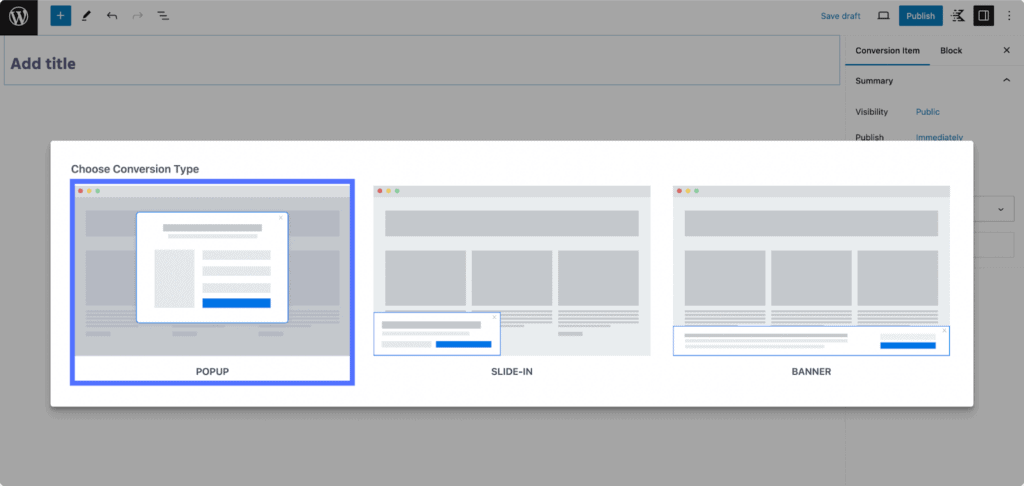Choose the Banner conversion type
Viewport: 1024px width, 486px height.
coord(811,283)
